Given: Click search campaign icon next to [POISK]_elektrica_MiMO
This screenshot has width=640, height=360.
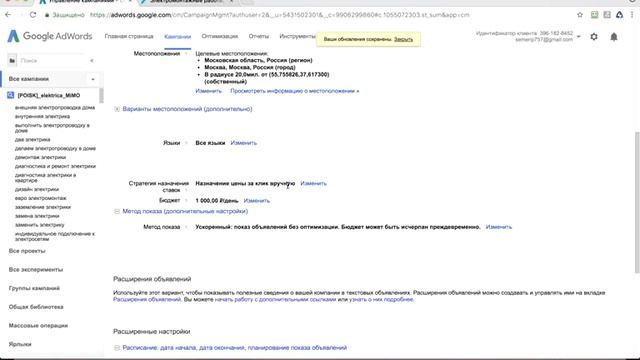Looking at the screenshot, I should point(11,95).
